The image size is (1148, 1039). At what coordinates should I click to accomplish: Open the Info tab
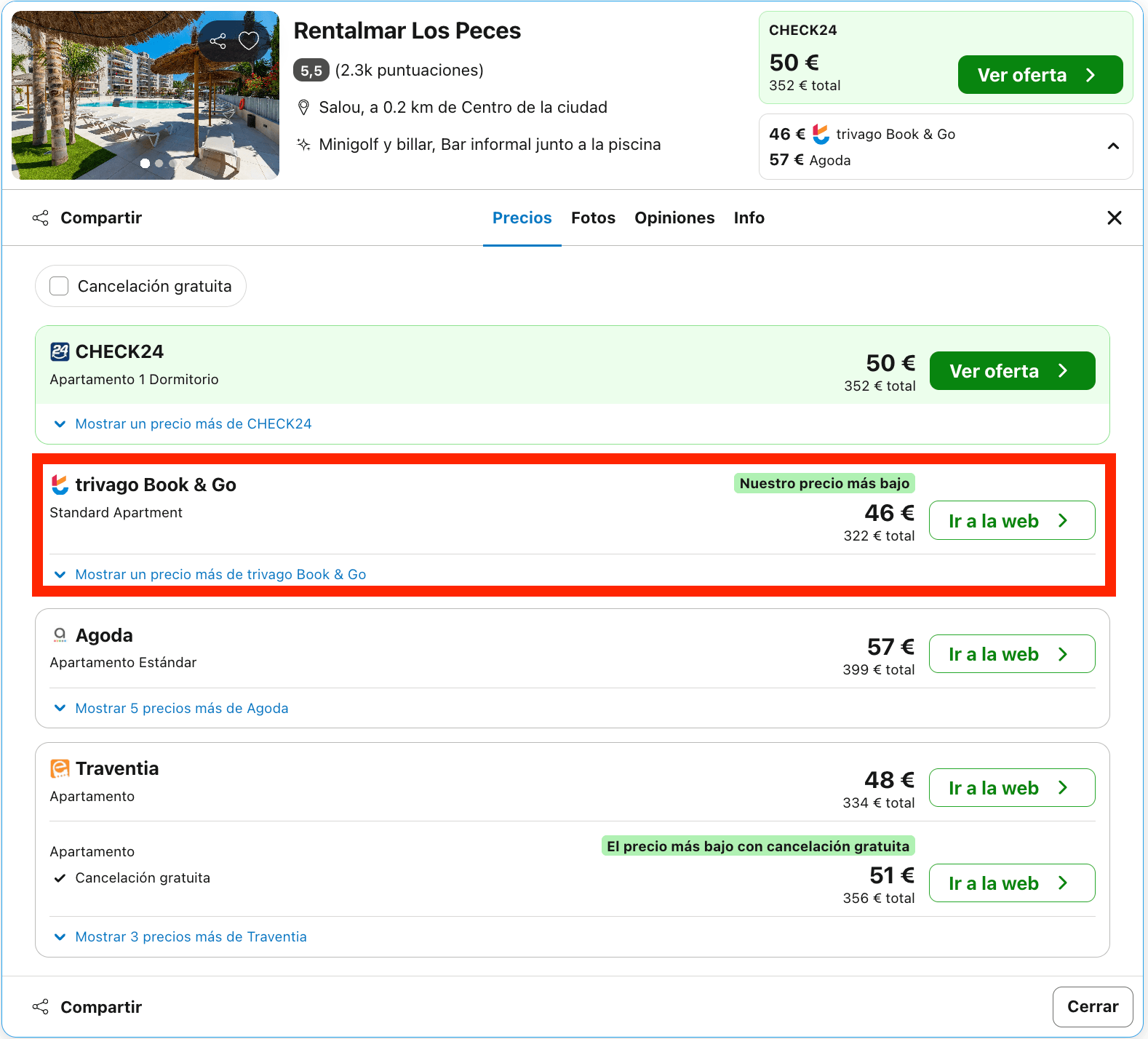pos(749,218)
